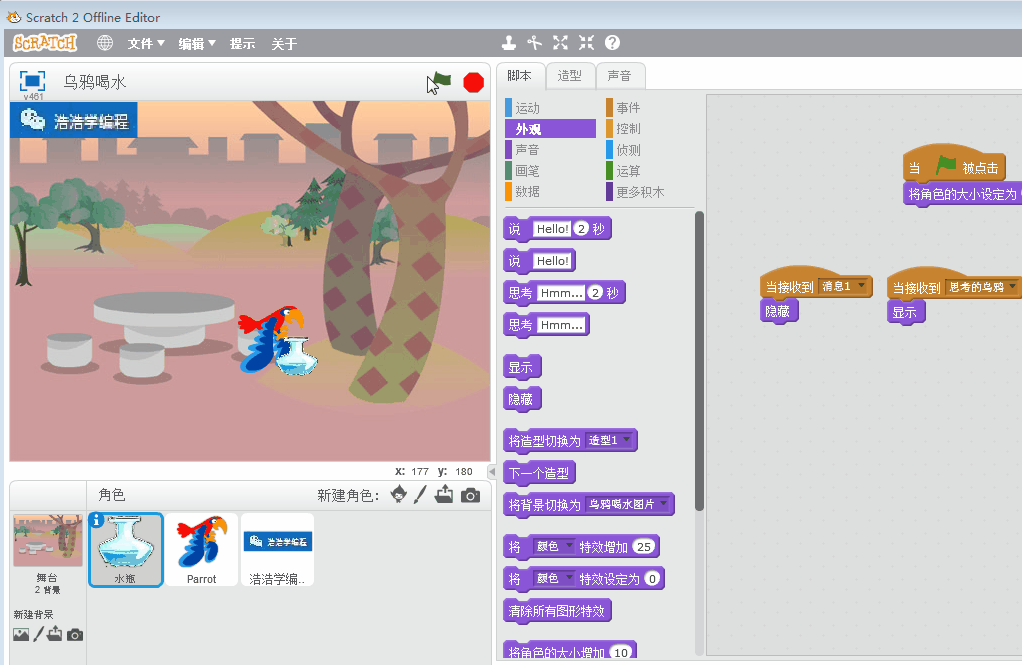Select the Parrot sprite thumbnail
Image resolution: width=1022 pixels, height=665 pixels.
pyautogui.click(x=201, y=549)
